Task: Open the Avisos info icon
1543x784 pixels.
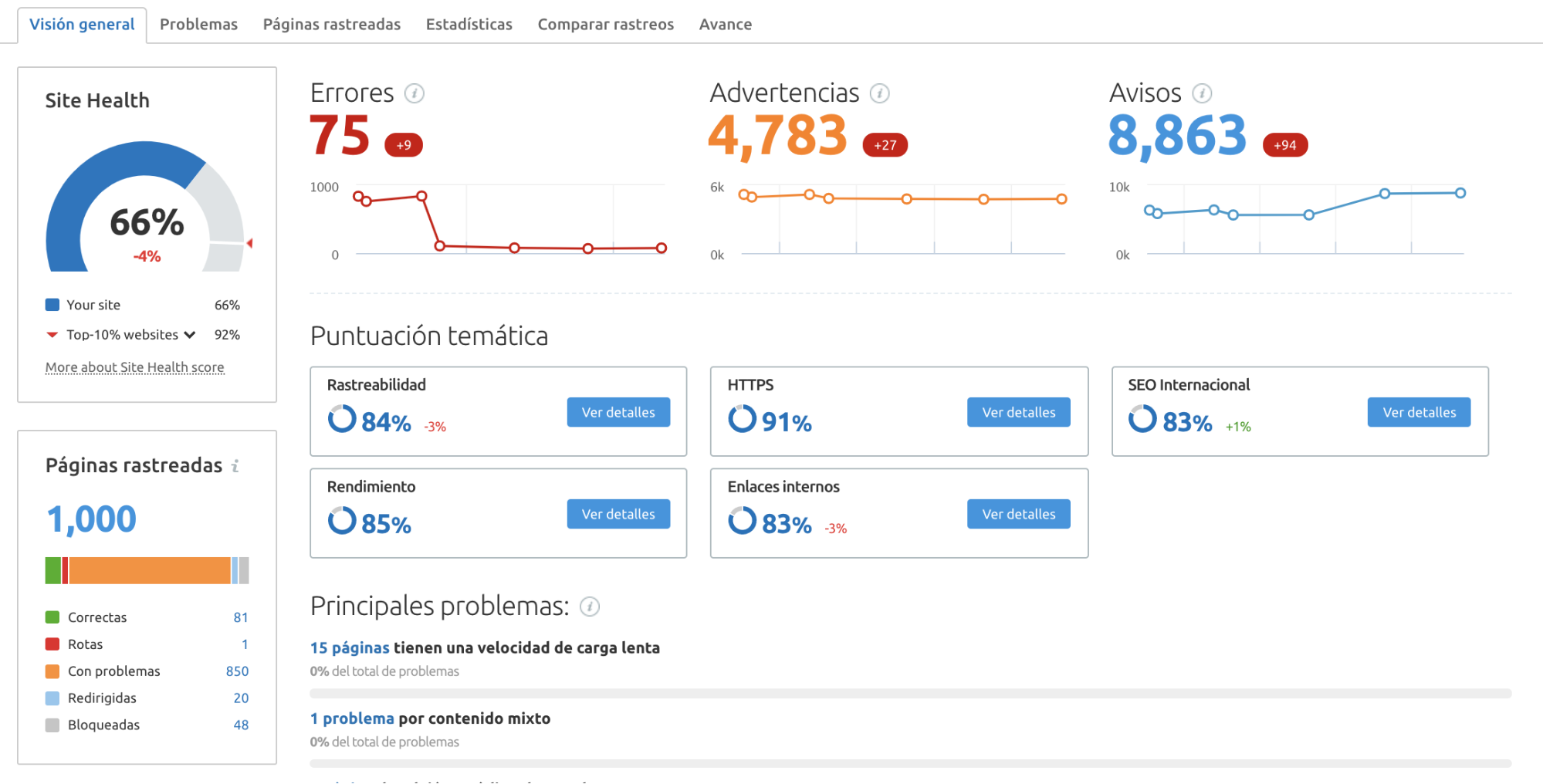Action: [x=1202, y=93]
